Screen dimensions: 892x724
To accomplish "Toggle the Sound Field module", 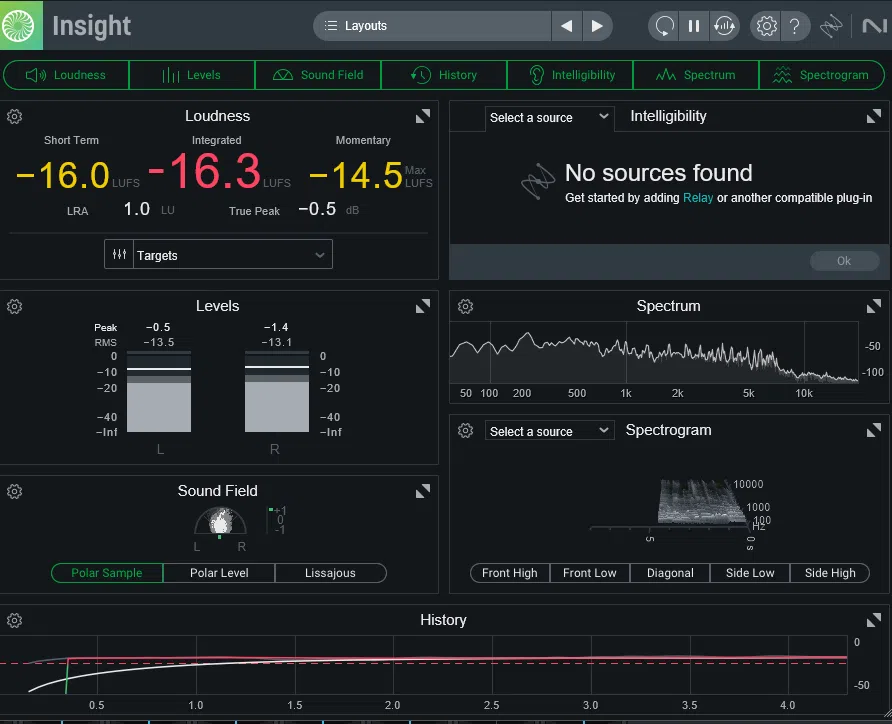I will point(318,75).
